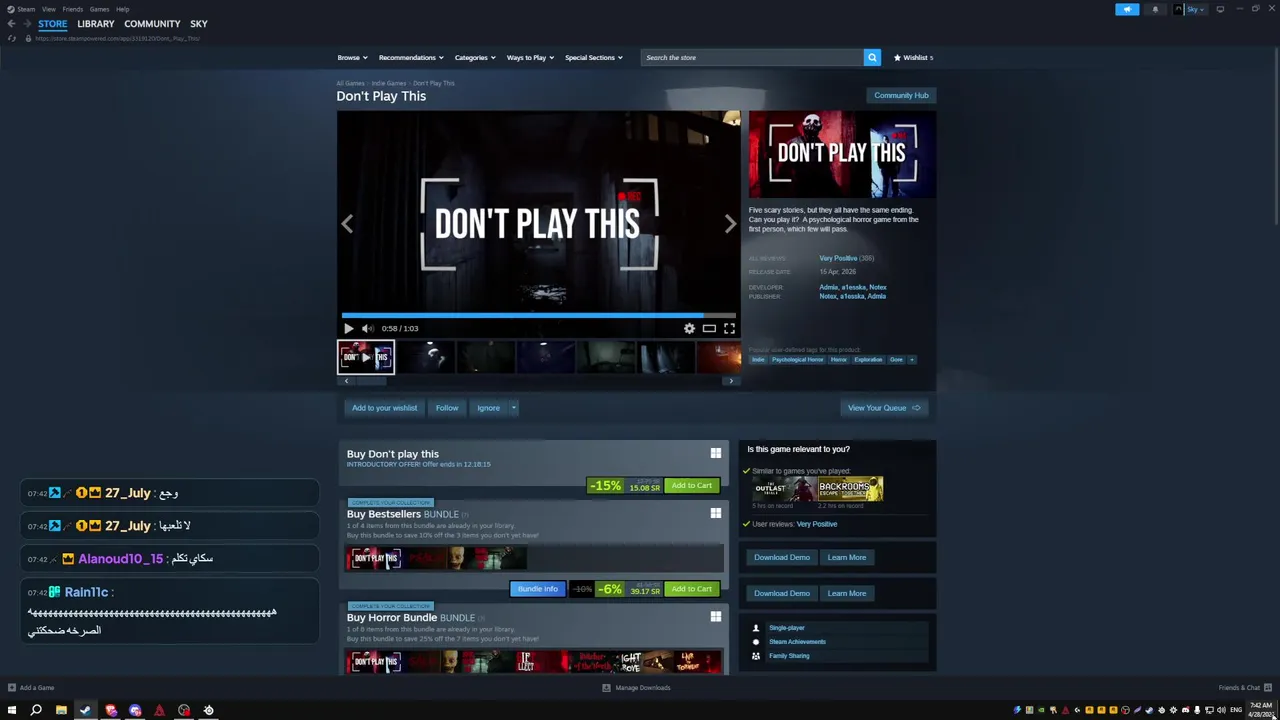1280x720 pixels.
Task: Add Bestsellers bundle to cart
Action: pyautogui.click(x=692, y=589)
